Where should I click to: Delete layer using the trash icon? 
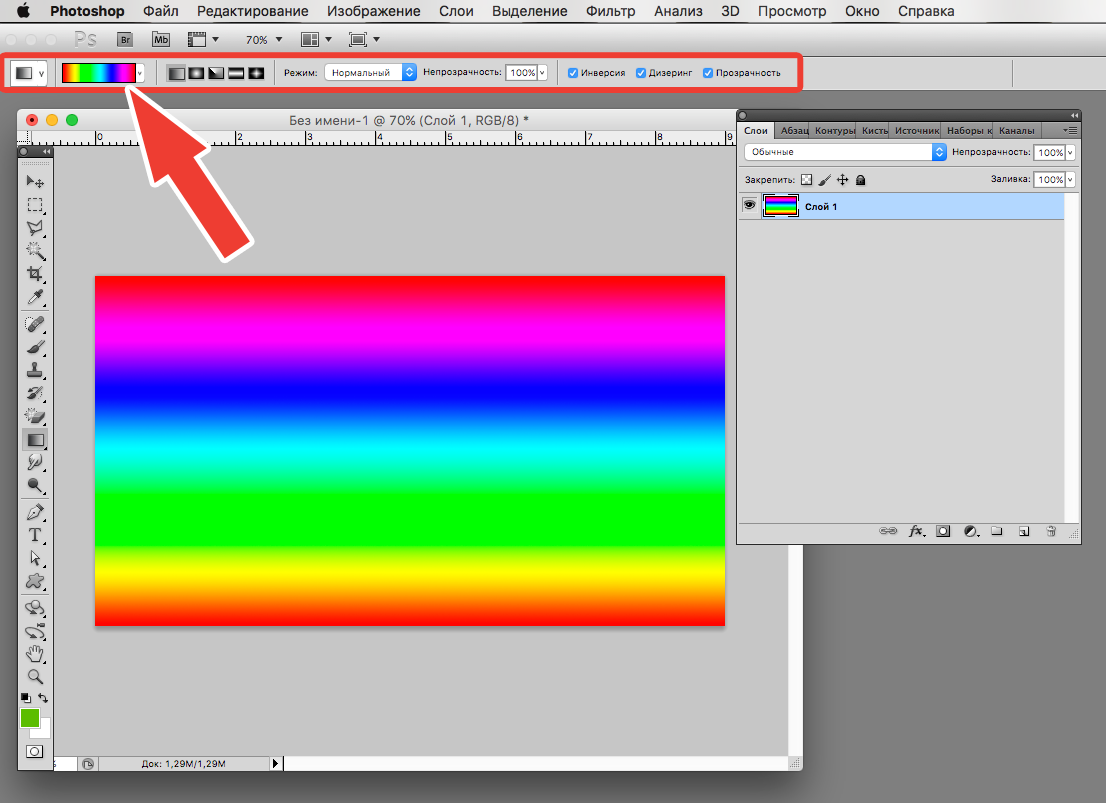[x=1051, y=532]
